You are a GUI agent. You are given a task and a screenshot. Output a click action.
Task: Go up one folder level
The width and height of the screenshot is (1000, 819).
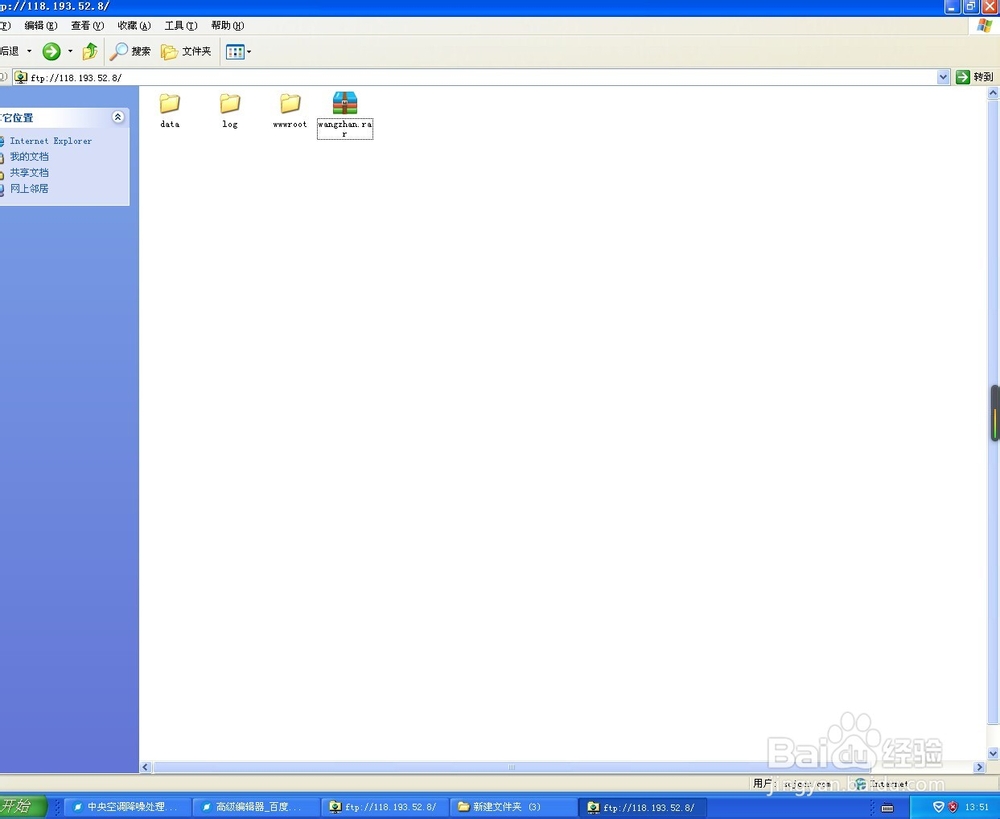pyautogui.click(x=90, y=51)
